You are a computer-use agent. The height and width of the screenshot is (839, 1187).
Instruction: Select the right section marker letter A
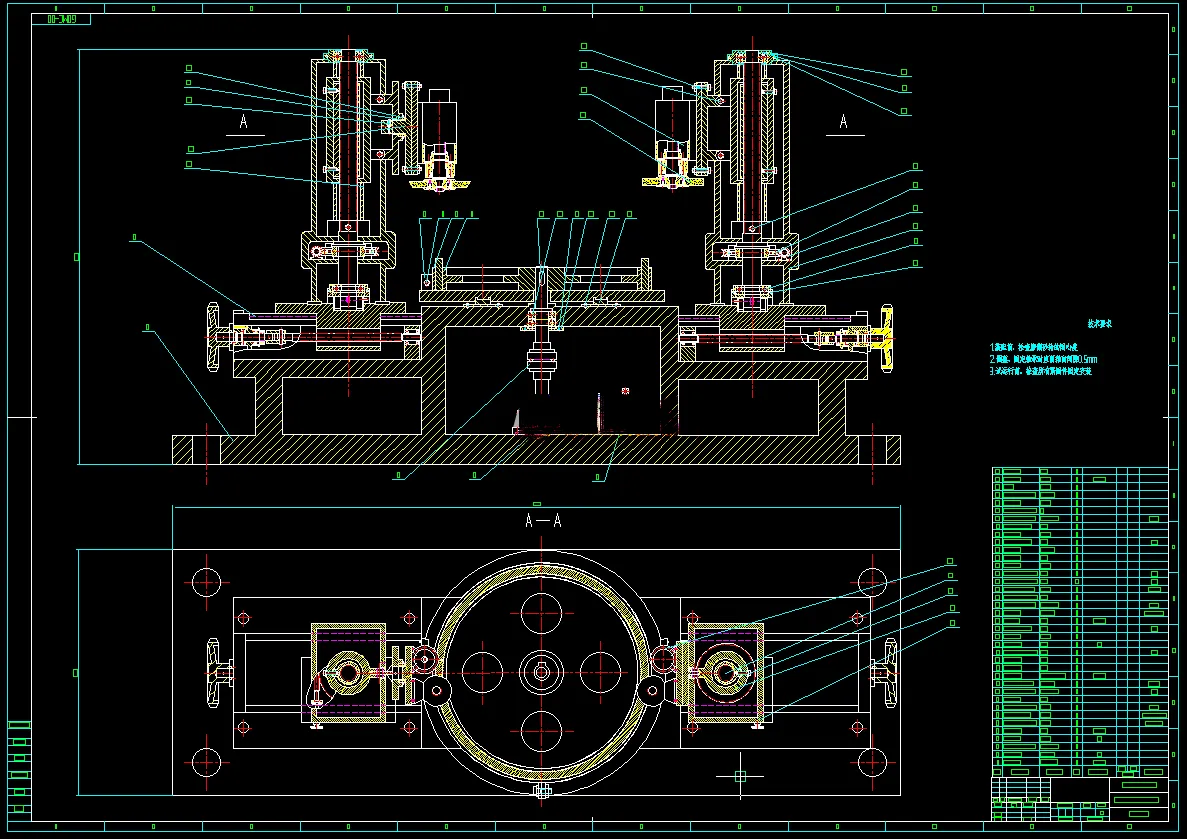(844, 121)
